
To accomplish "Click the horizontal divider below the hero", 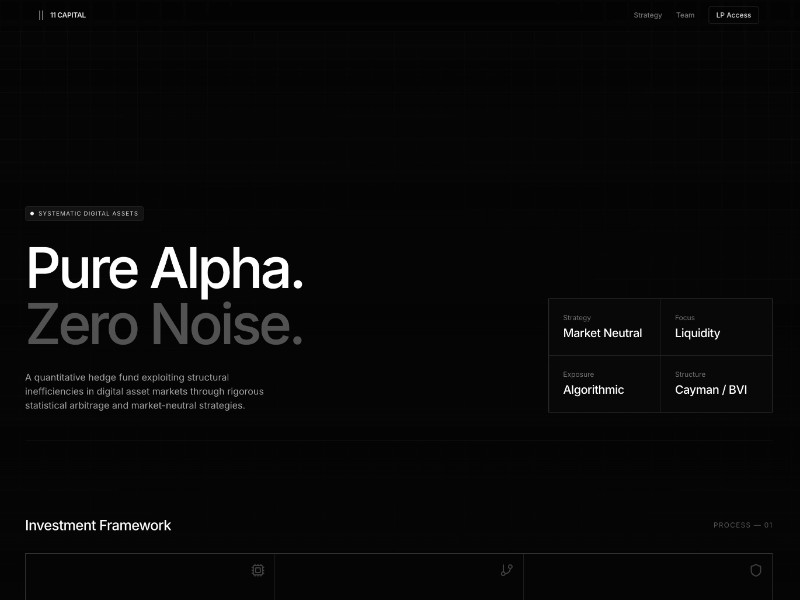I will tap(399, 440).
